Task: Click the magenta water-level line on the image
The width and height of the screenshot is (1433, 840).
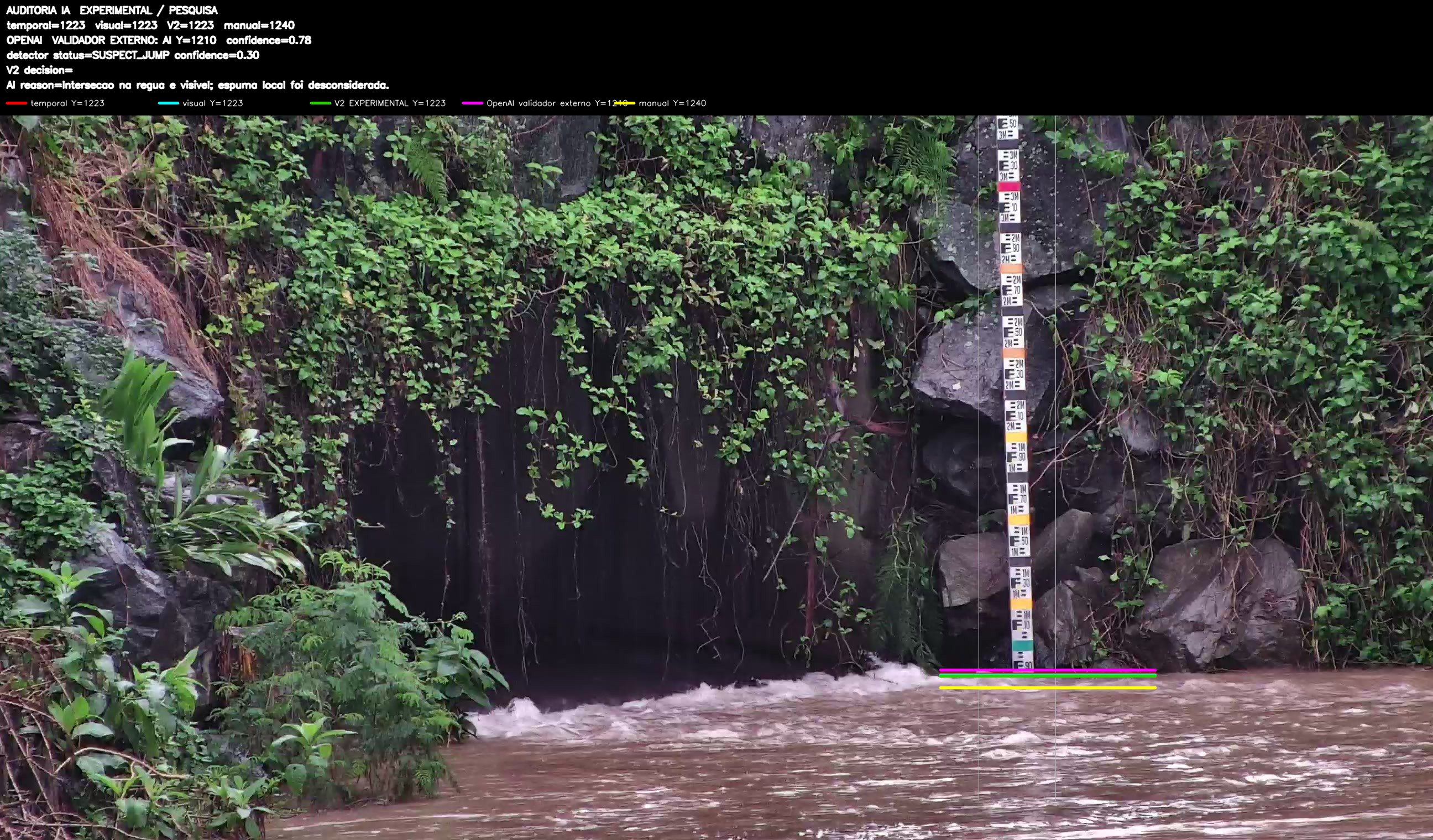Action: (1048, 670)
